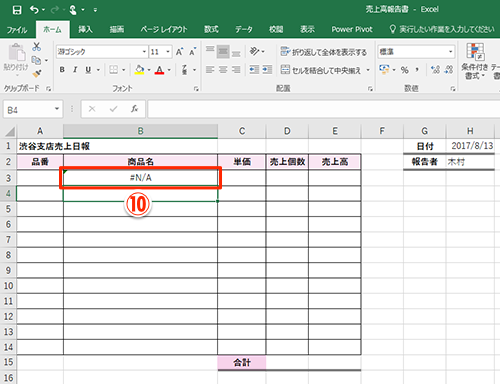Apply the red font color A
The height and width of the screenshot is (384, 500).
[x=159, y=70]
